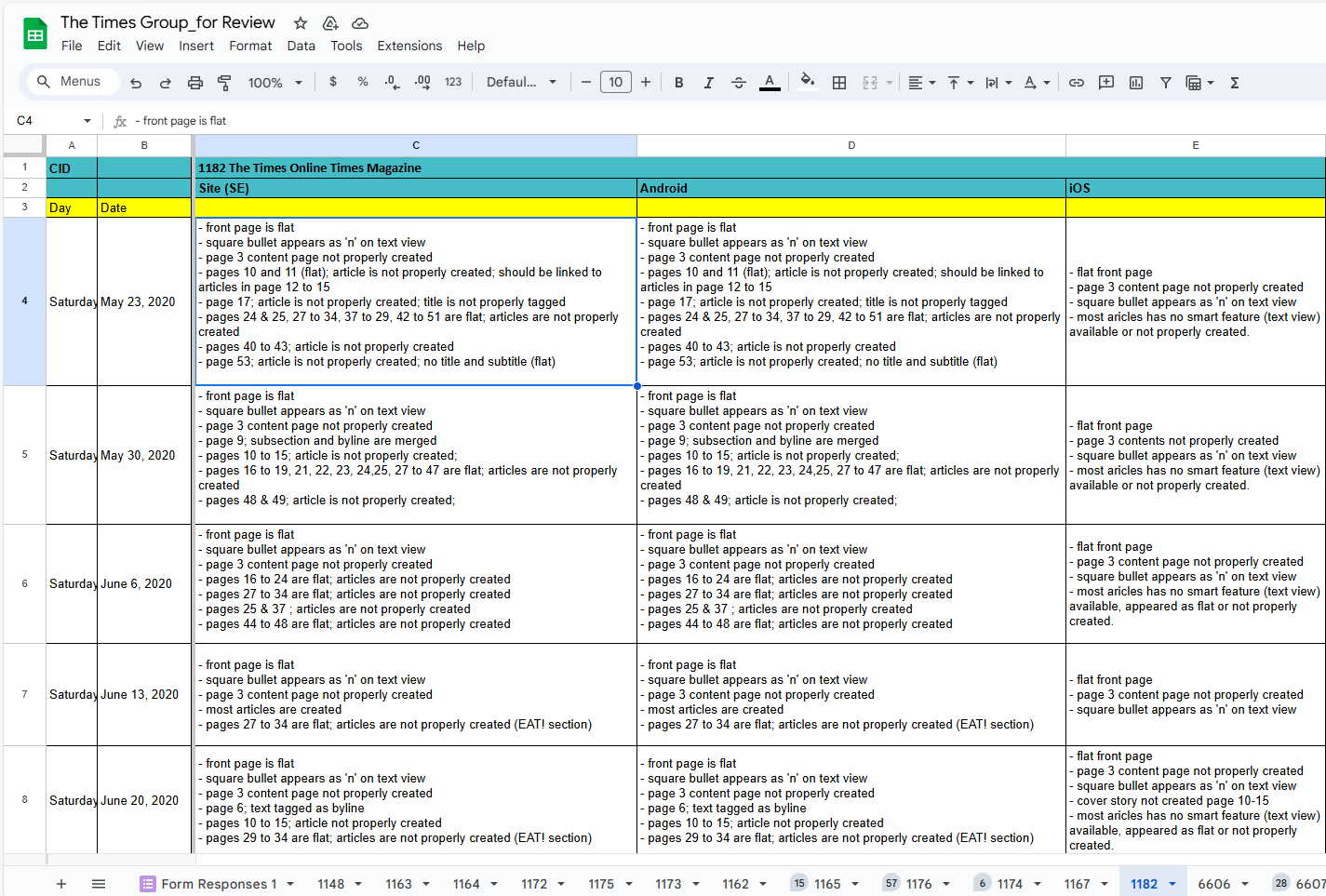Image resolution: width=1326 pixels, height=896 pixels.
Task: Toggle italic formatting
Action: [x=709, y=83]
